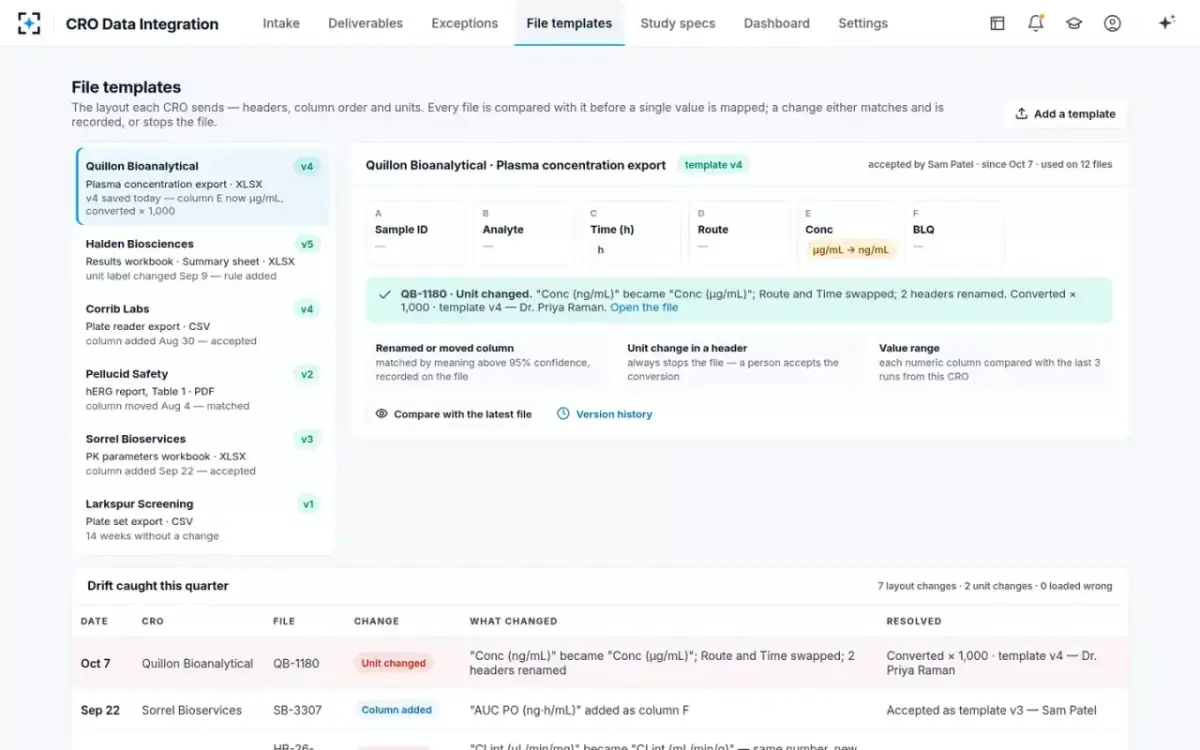Click the Sep 22 date cell

[100, 710]
